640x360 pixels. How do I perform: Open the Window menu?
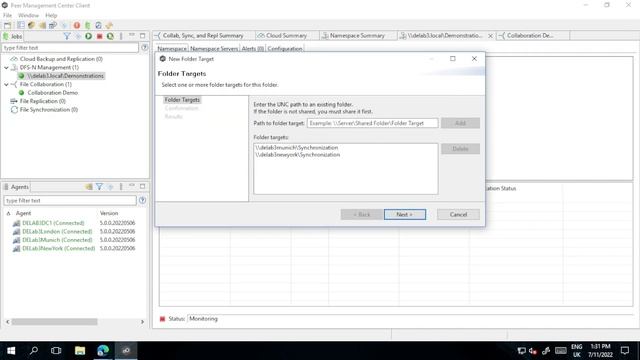point(29,16)
